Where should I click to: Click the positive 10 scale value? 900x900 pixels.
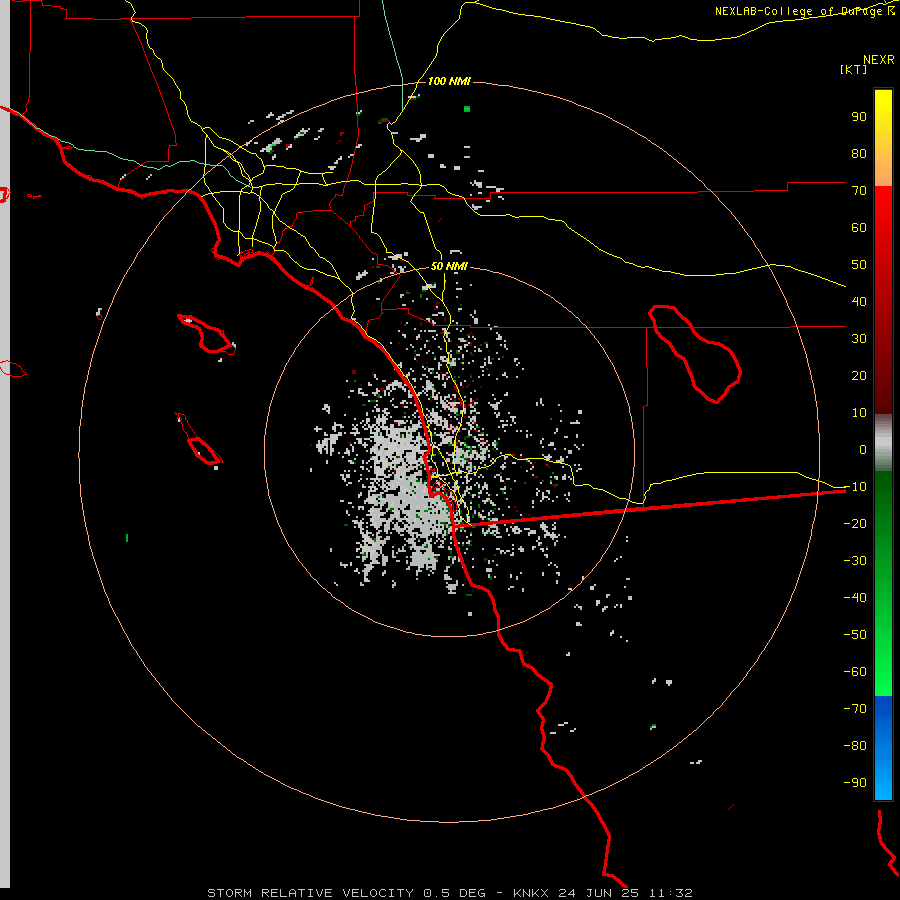pyautogui.click(x=859, y=413)
